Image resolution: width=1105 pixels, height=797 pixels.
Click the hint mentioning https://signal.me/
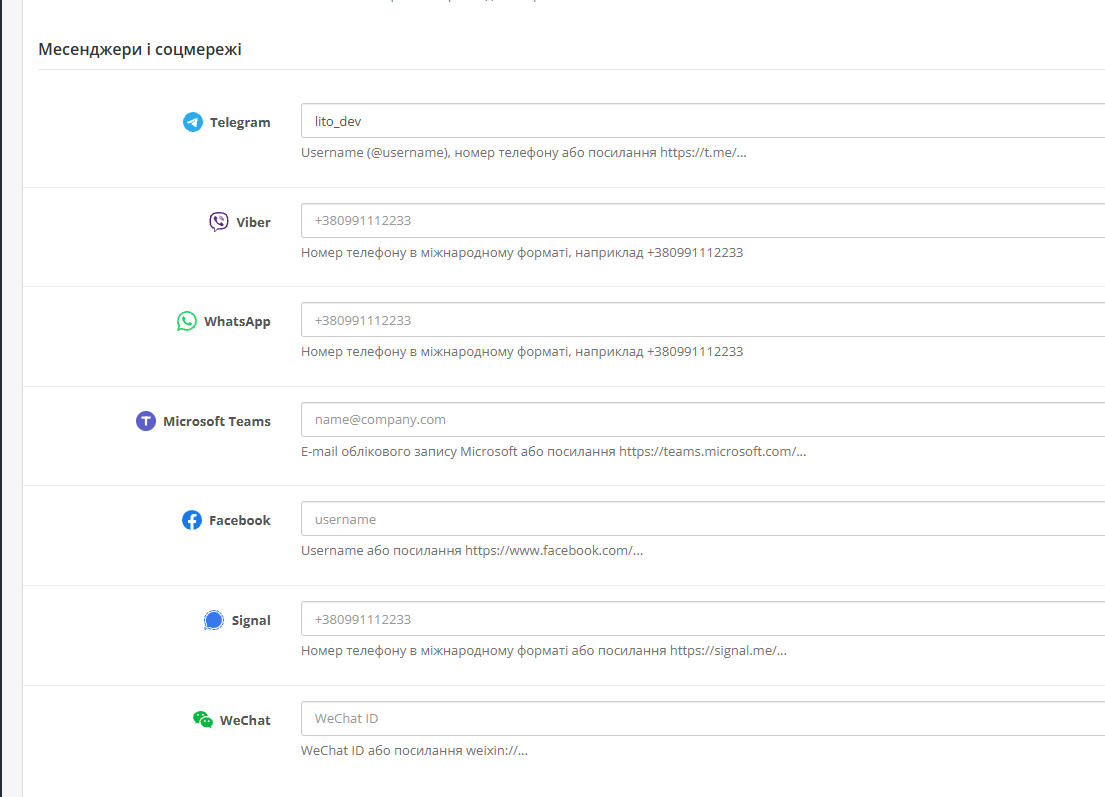coord(544,650)
